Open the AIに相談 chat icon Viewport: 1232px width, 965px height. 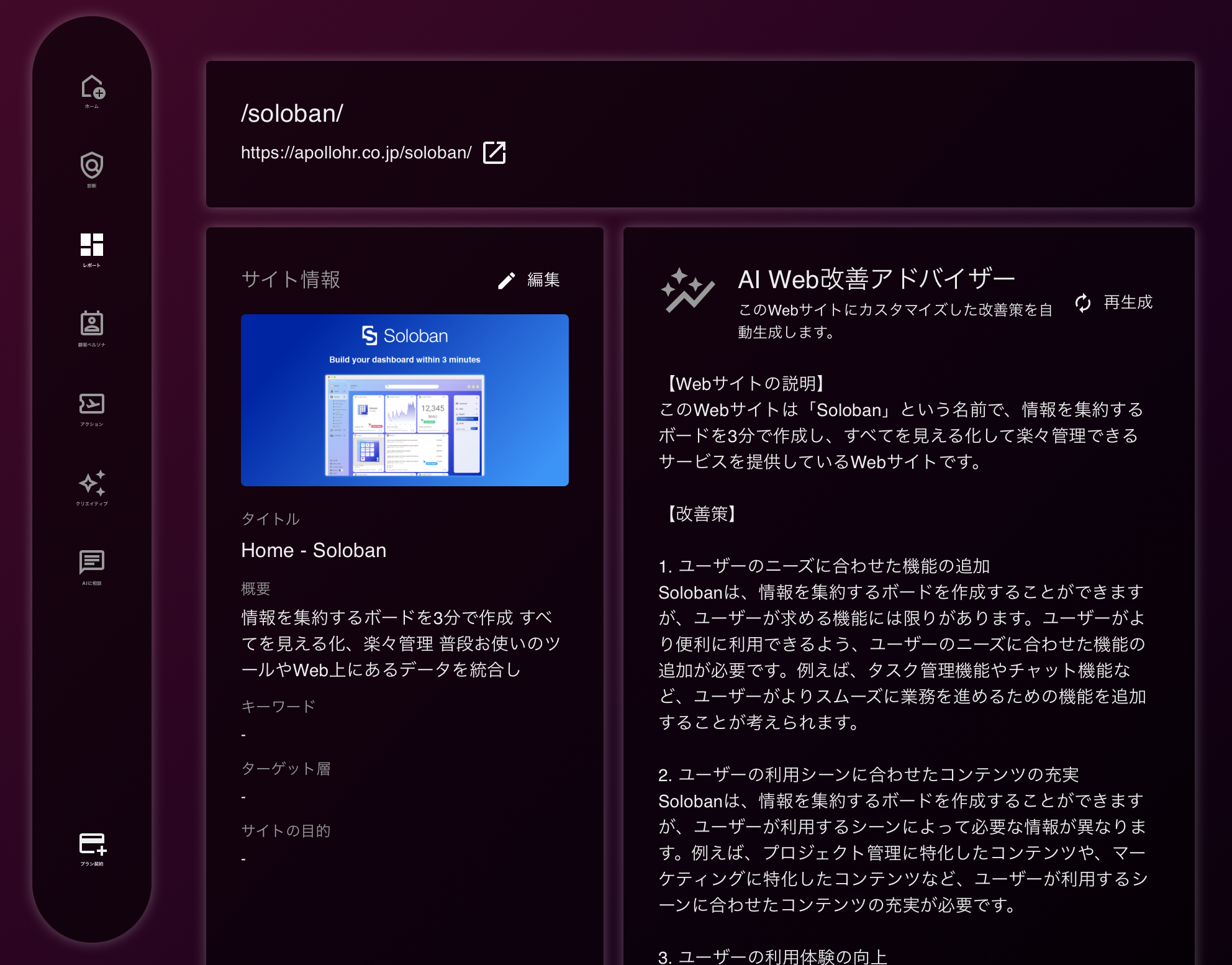tap(92, 563)
